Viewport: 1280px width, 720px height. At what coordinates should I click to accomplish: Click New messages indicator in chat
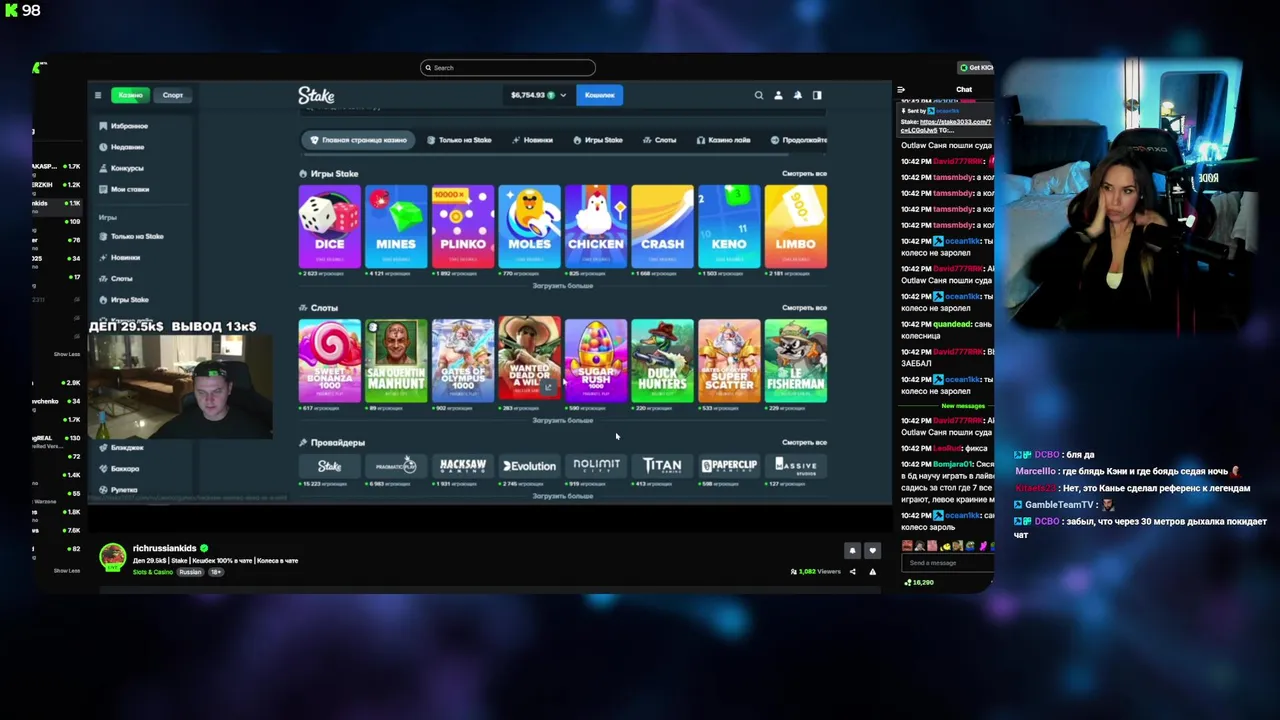964,406
